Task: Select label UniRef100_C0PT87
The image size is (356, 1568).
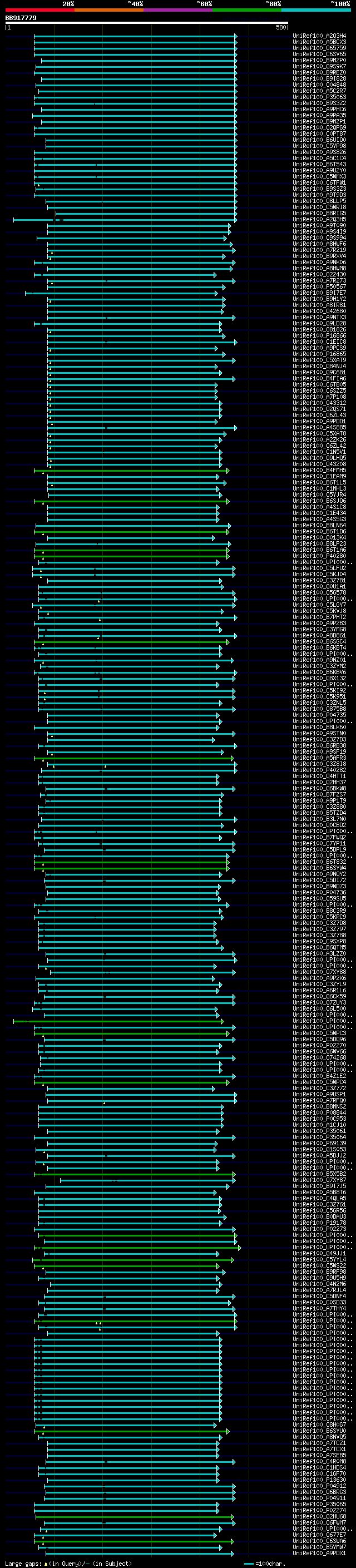Action: 319,134
